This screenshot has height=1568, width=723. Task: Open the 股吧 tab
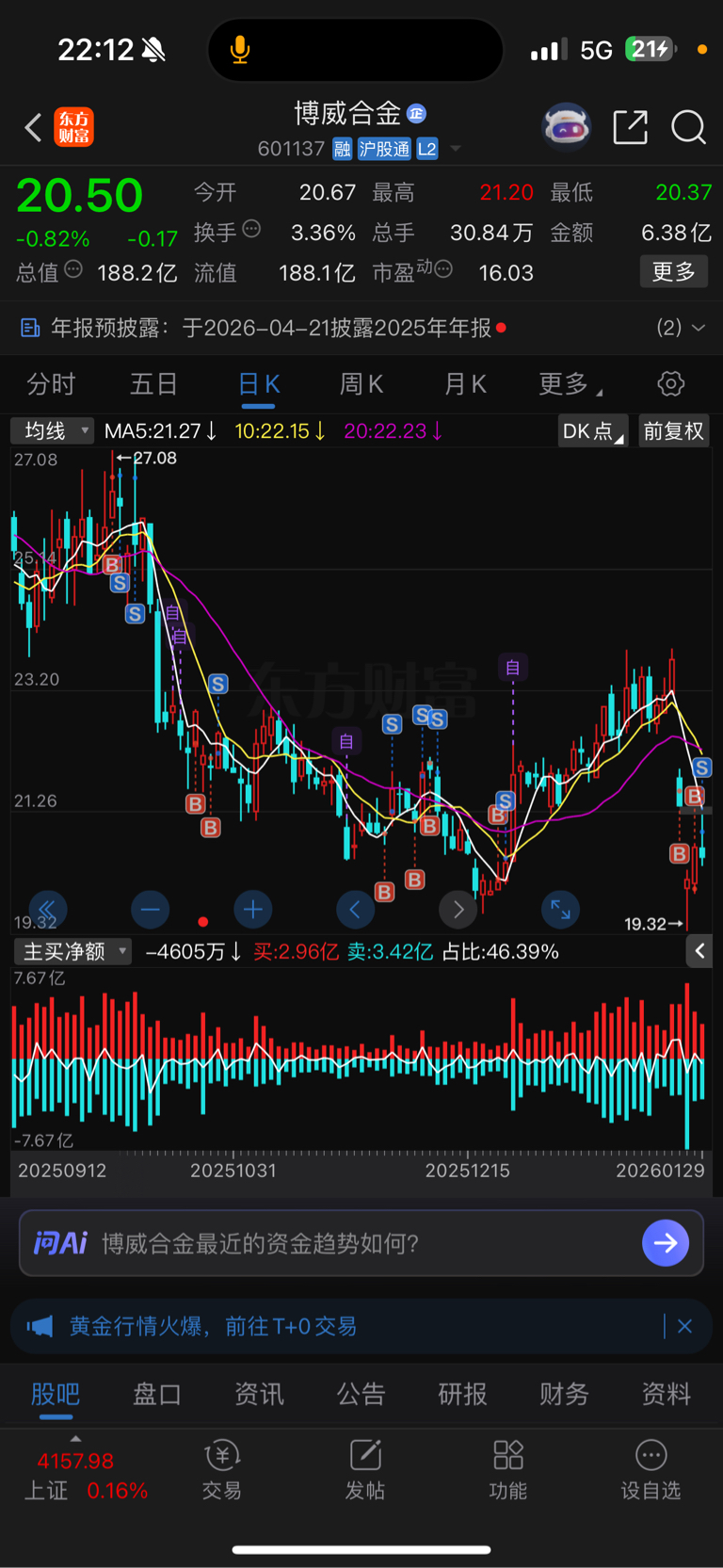56,1394
